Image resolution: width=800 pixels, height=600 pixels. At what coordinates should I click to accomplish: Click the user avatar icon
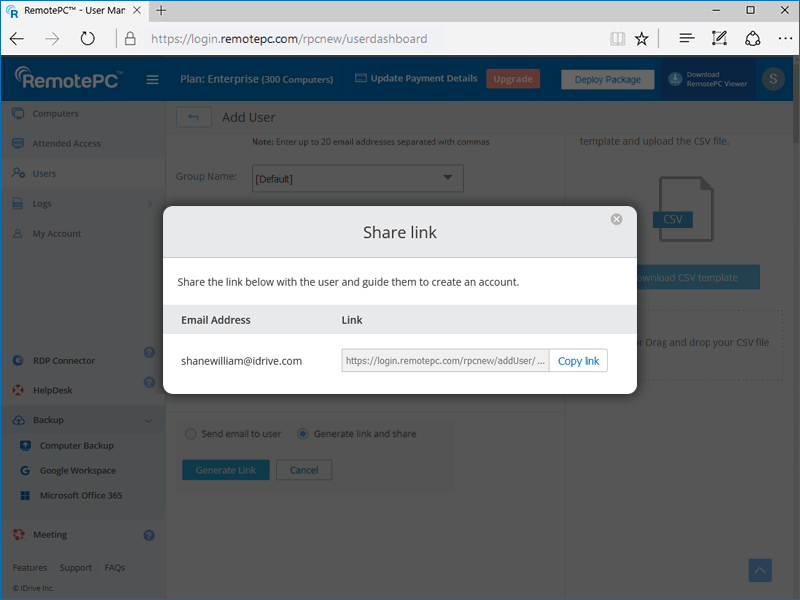(772, 79)
